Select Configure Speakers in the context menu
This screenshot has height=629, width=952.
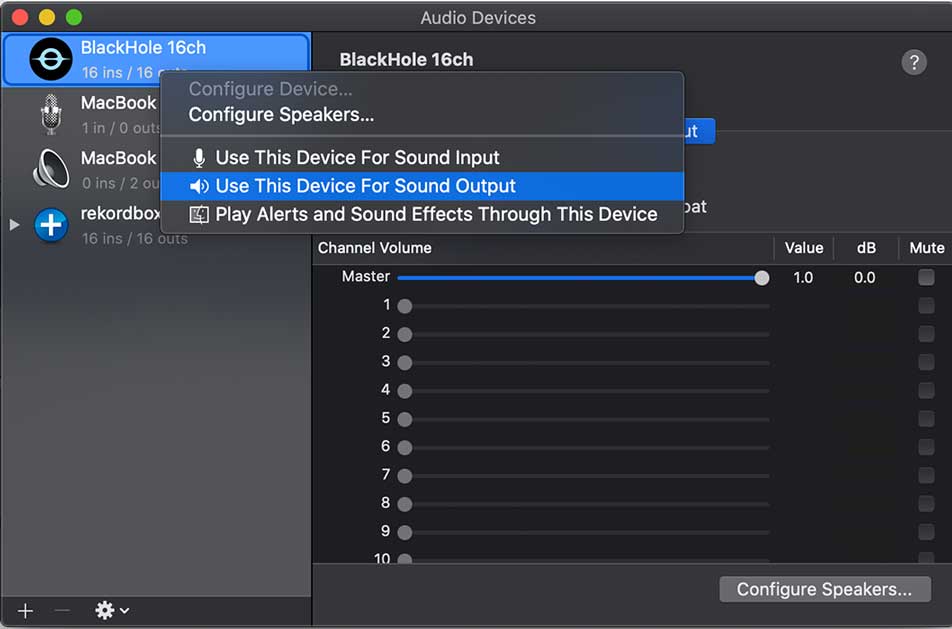pyautogui.click(x=281, y=115)
